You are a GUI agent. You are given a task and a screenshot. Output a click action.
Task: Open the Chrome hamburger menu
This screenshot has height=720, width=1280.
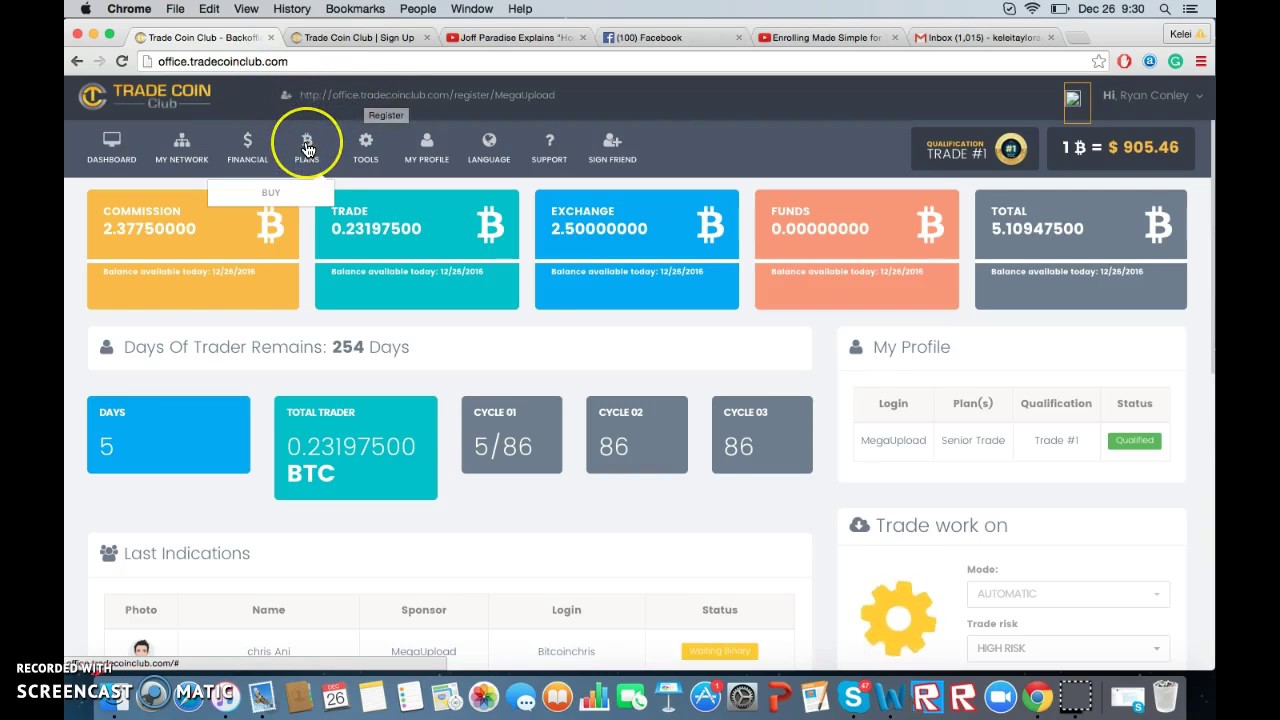[x=1200, y=62]
